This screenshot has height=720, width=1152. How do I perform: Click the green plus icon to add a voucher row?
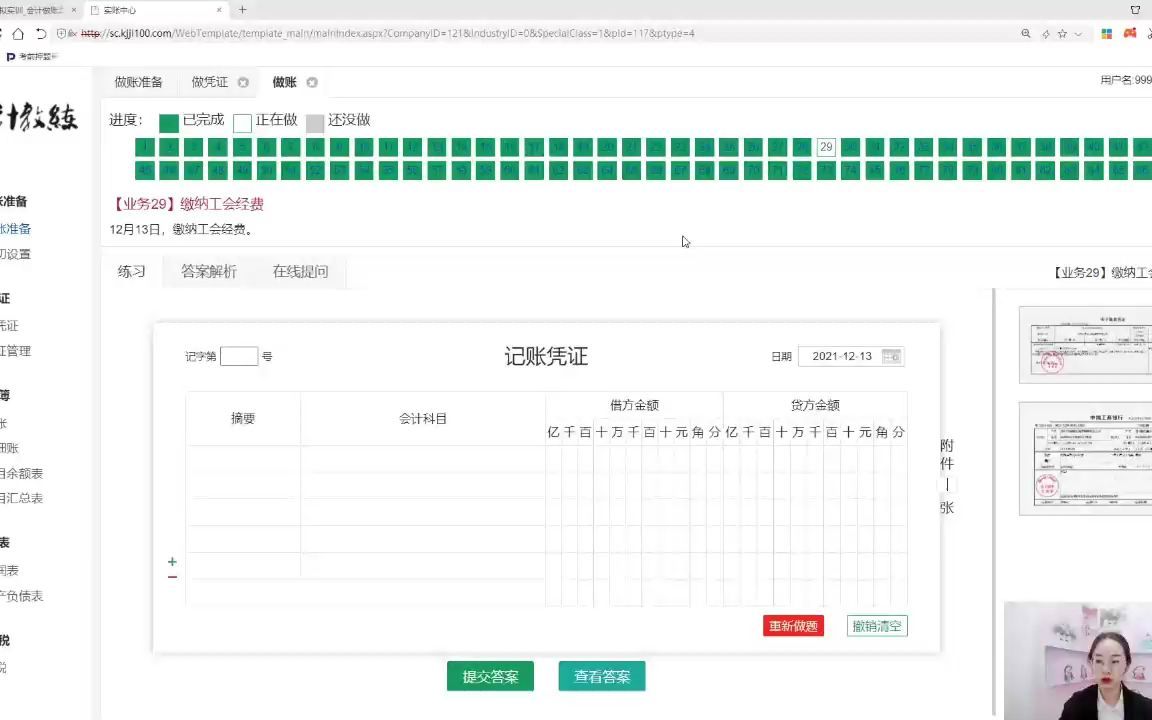[171, 562]
